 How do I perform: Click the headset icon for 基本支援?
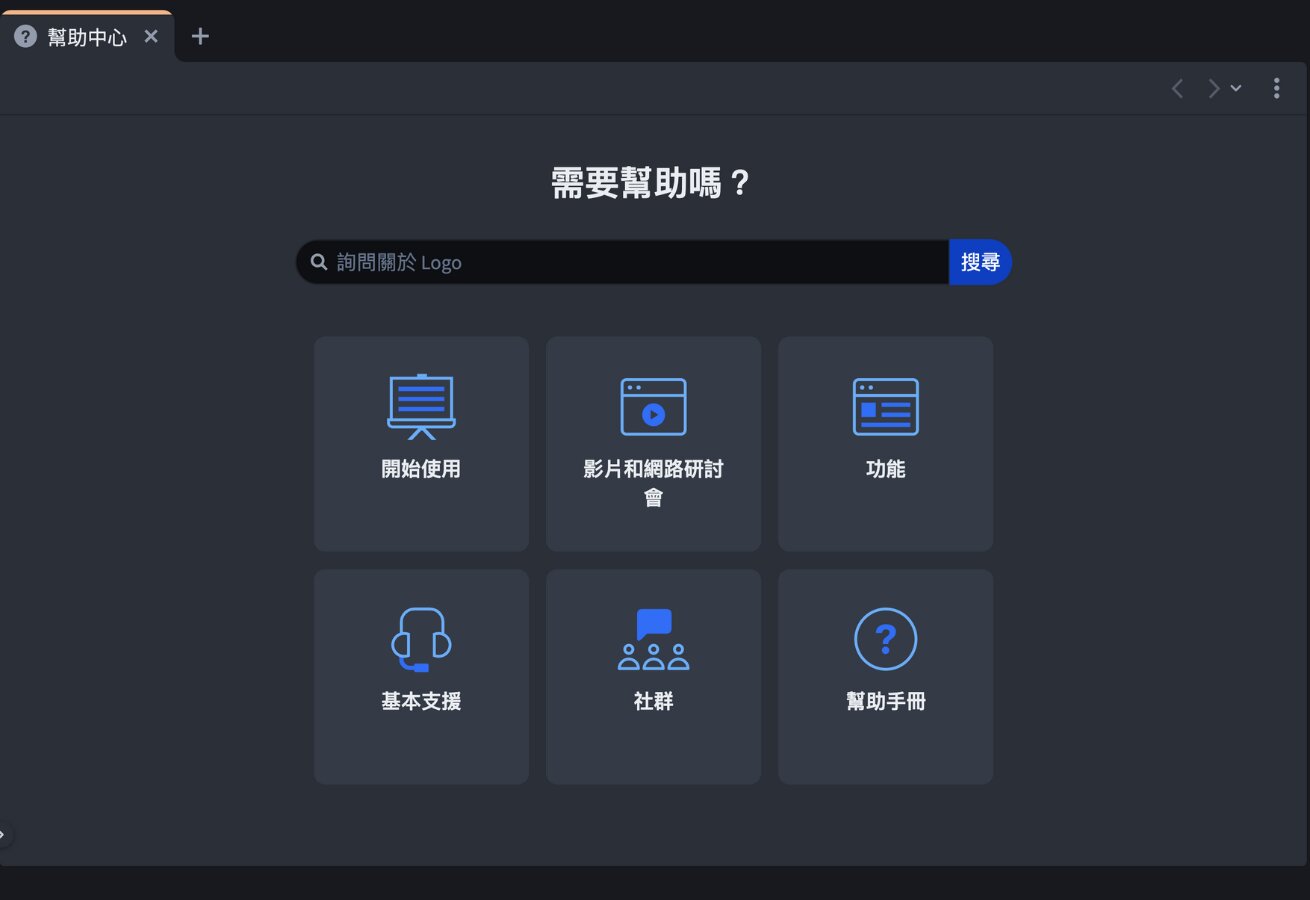coord(421,639)
